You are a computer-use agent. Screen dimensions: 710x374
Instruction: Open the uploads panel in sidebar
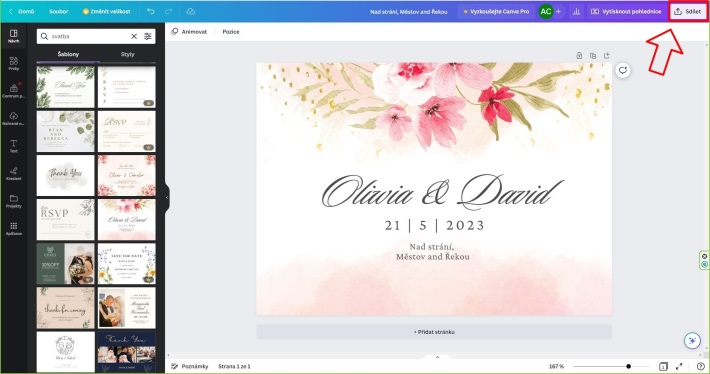coord(14,118)
